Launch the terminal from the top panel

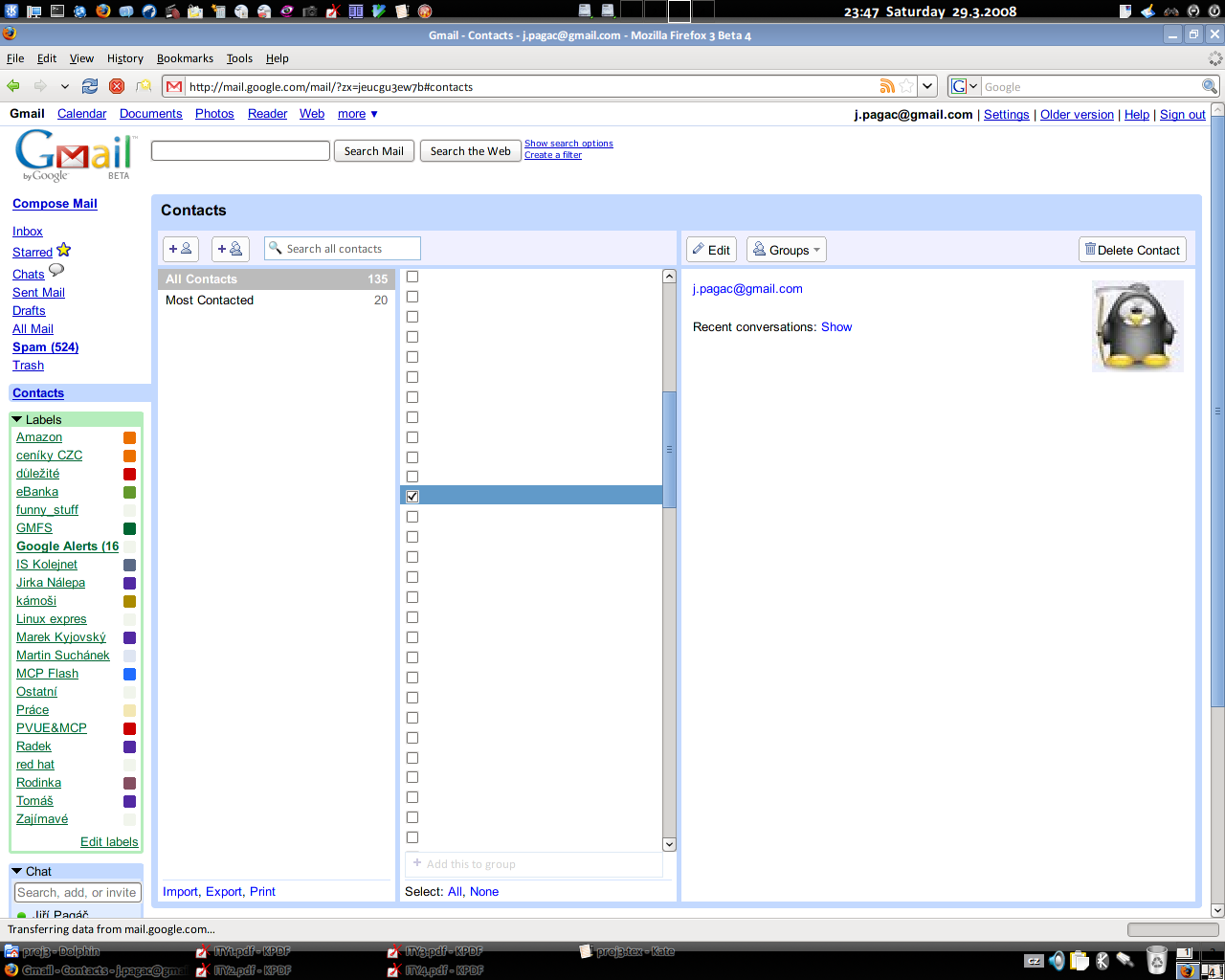click(x=57, y=11)
